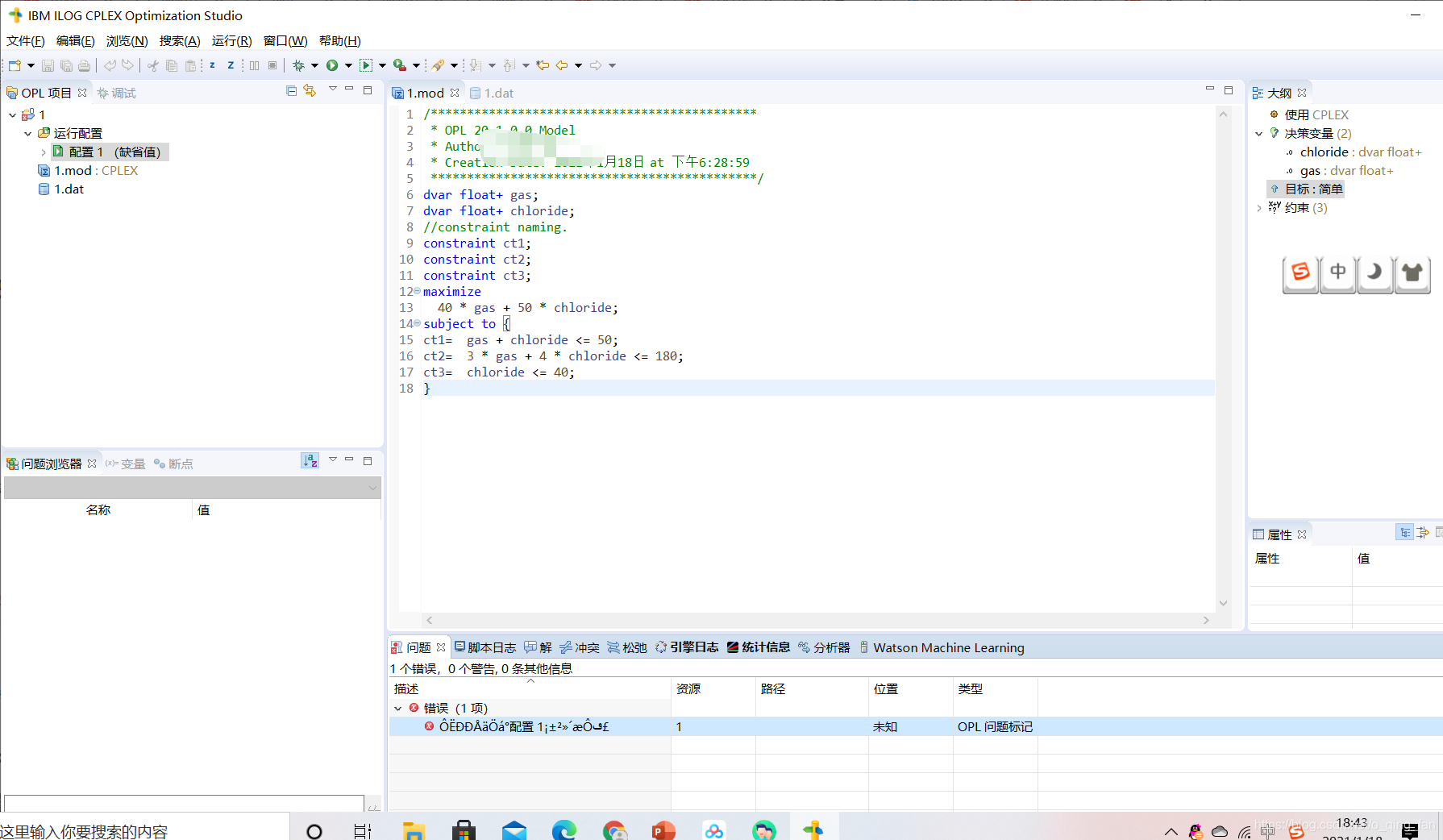1443x840 pixels.
Task: Click the Forward navigation arrow icon
Action: 596,65
